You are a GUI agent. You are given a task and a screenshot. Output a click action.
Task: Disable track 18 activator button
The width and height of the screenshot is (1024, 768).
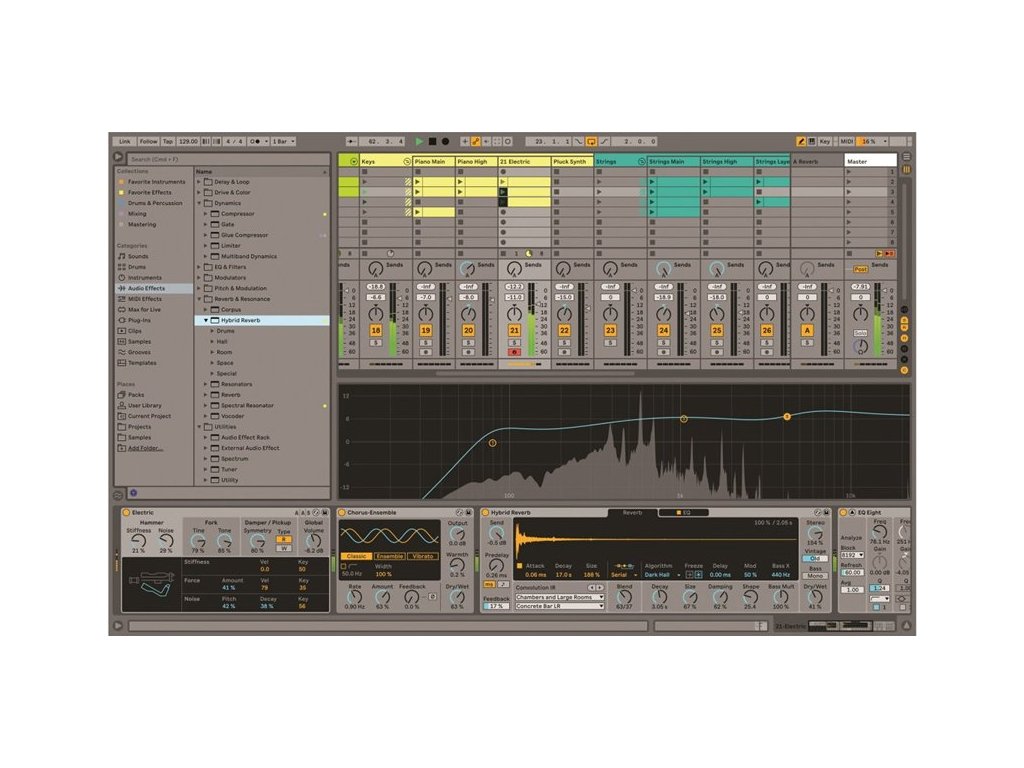(376, 330)
